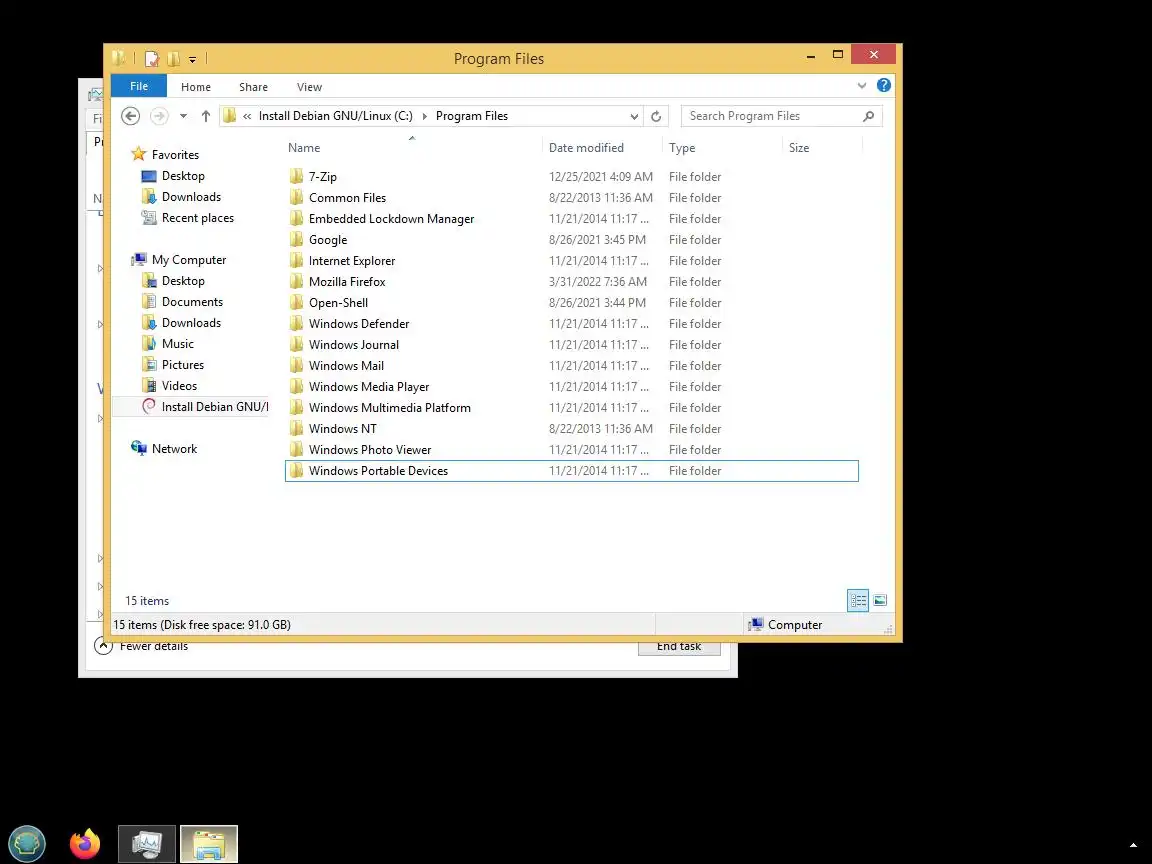Sort by the Size column header
The image size is (1152, 864).
pyautogui.click(x=799, y=148)
